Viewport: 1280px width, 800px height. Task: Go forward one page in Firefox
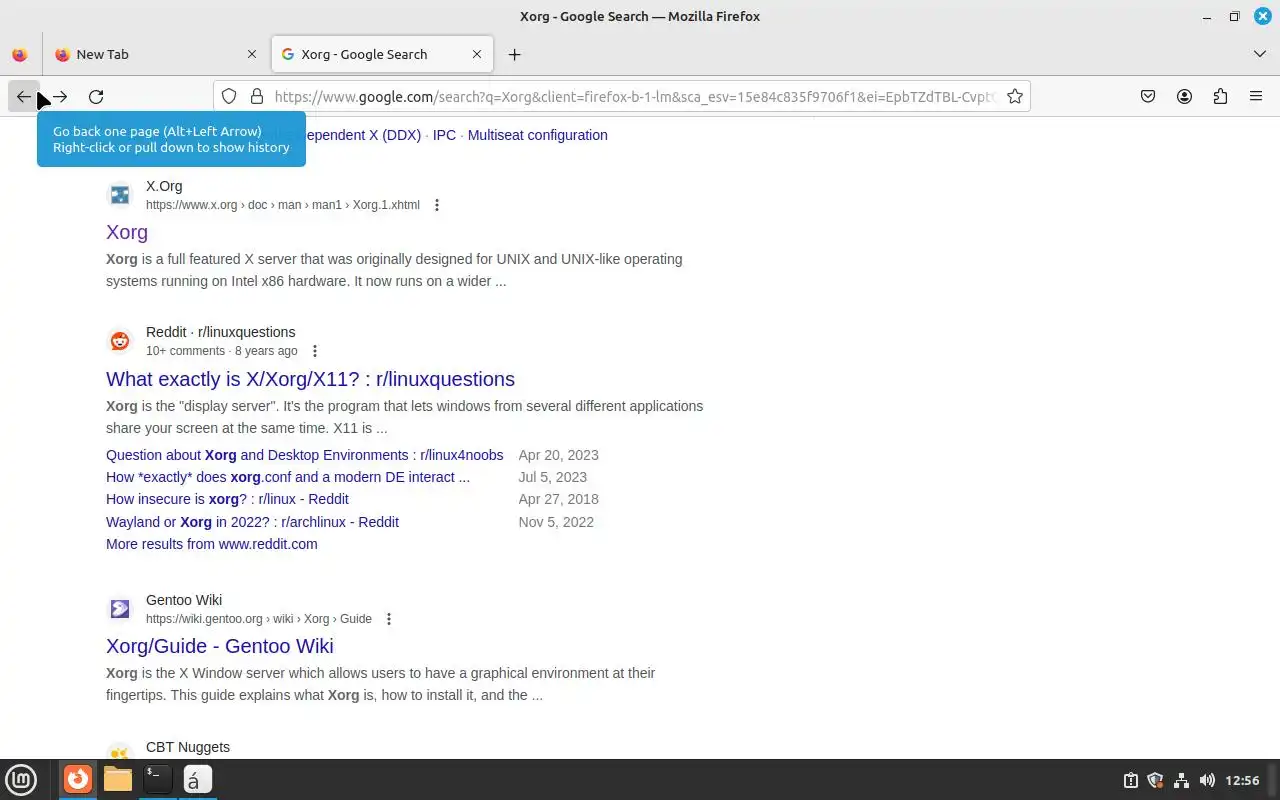(x=60, y=97)
